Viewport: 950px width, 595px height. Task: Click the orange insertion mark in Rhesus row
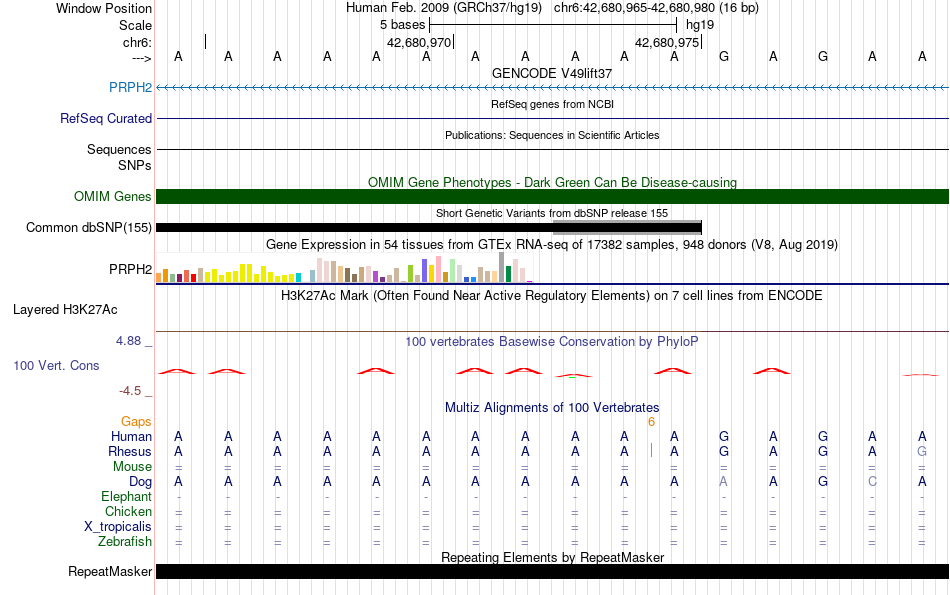click(x=651, y=450)
